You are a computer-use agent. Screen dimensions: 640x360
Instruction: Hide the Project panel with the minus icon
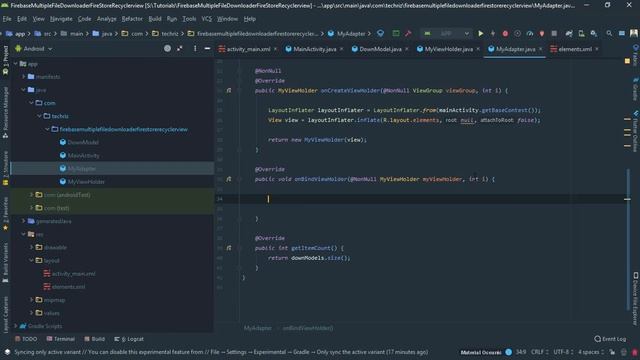207,48
